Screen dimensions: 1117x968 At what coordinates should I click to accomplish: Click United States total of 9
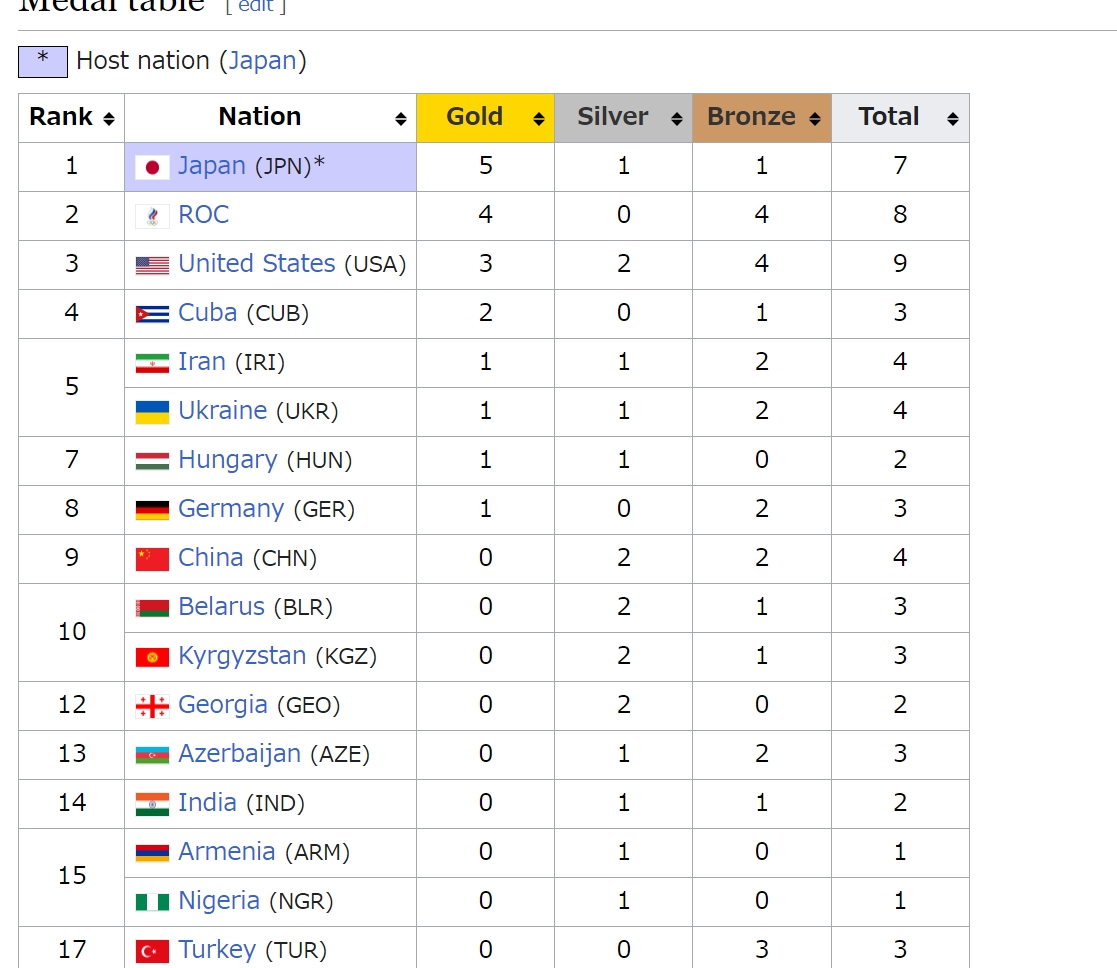click(x=900, y=264)
